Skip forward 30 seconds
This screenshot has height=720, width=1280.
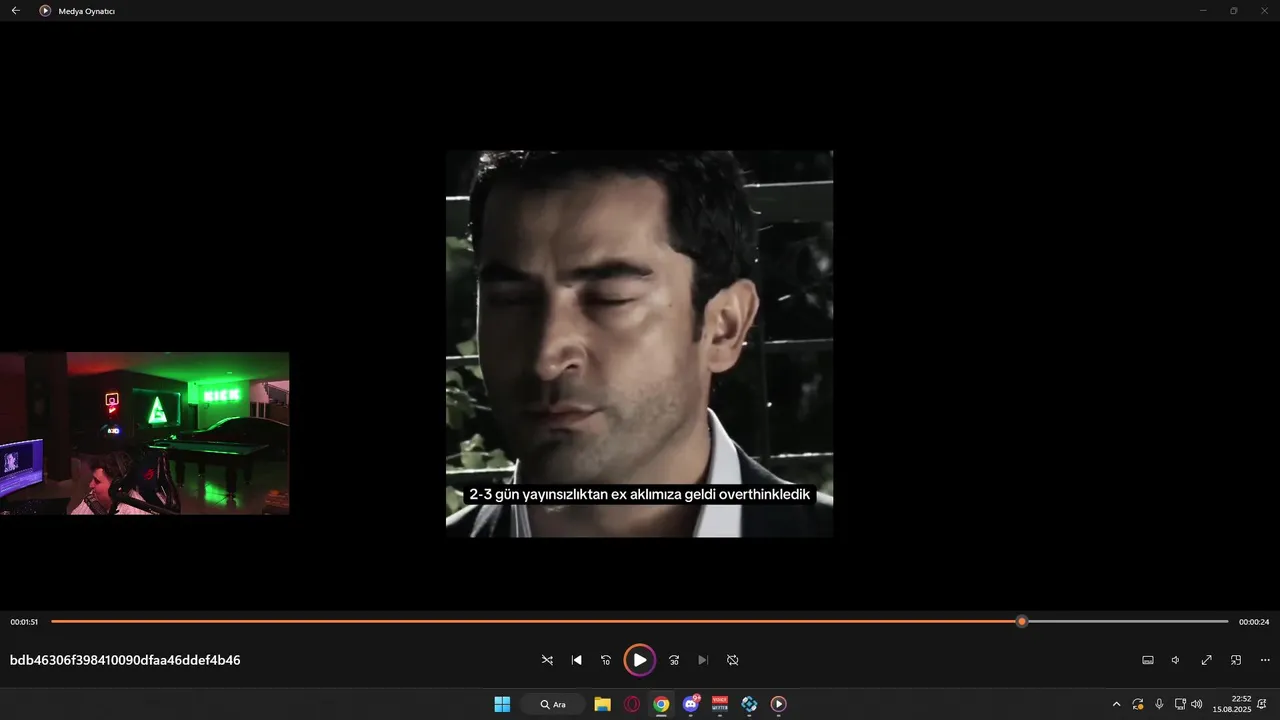click(x=673, y=660)
